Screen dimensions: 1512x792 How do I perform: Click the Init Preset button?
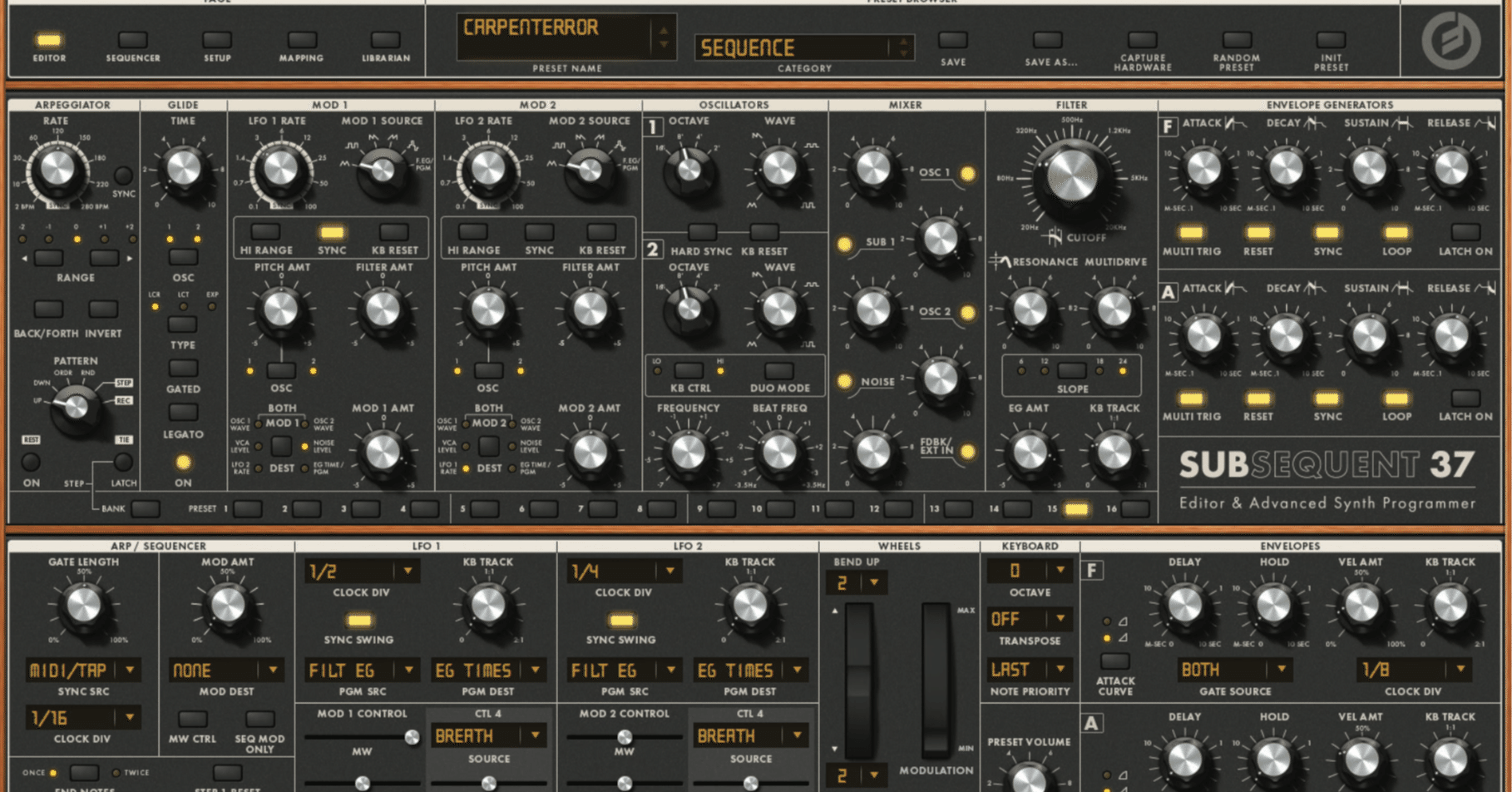point(1331,40)
